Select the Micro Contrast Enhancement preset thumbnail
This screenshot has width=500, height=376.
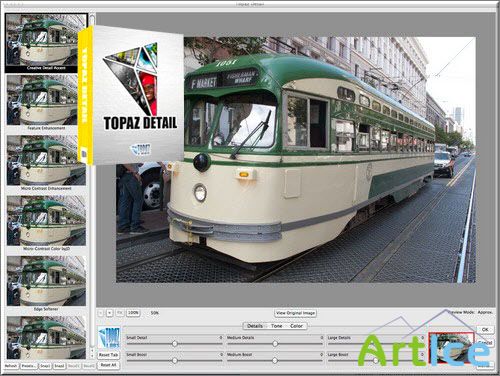click(46, 160)
